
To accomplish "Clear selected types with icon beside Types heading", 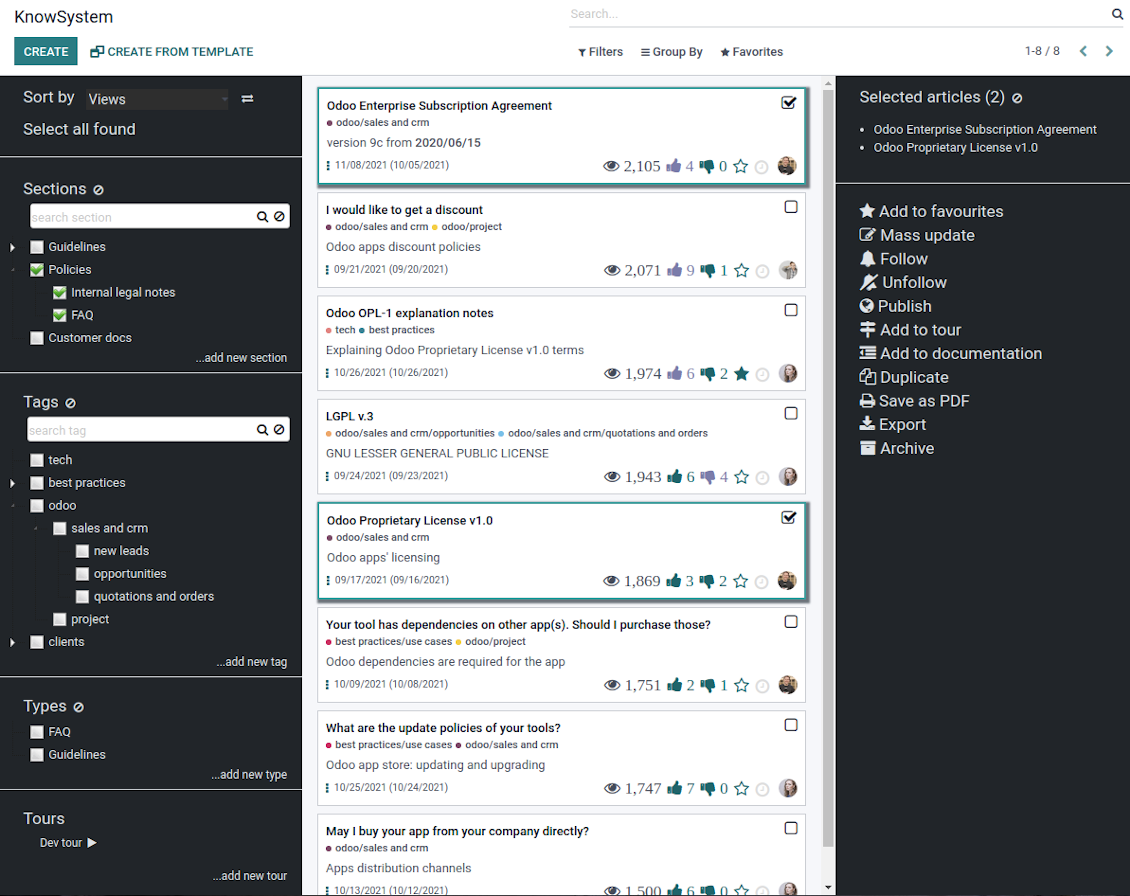I will (79, 707).
